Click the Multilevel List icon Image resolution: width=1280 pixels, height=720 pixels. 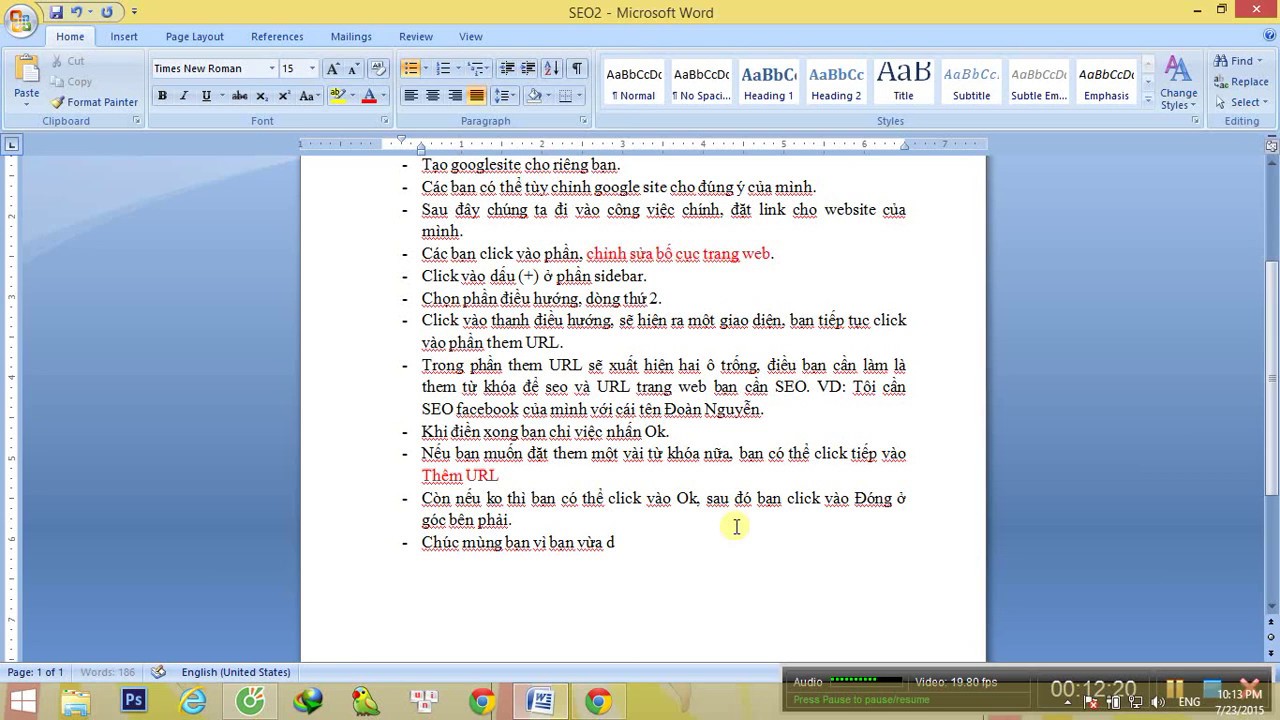pos(476,68)
